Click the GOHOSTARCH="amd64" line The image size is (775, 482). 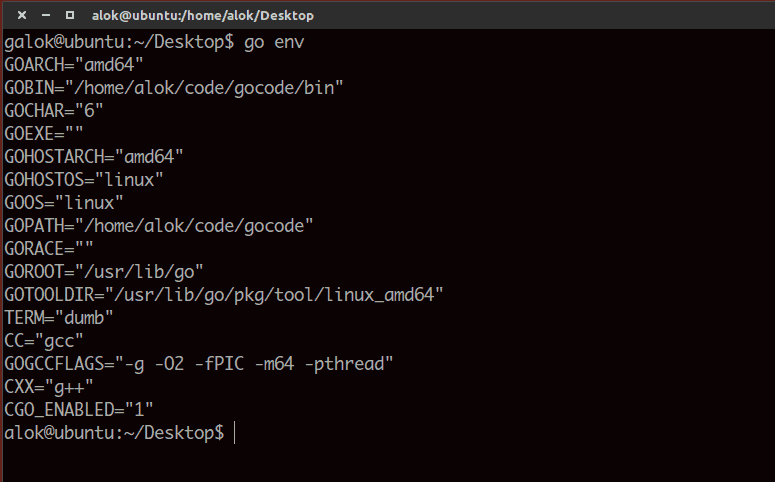94,156
